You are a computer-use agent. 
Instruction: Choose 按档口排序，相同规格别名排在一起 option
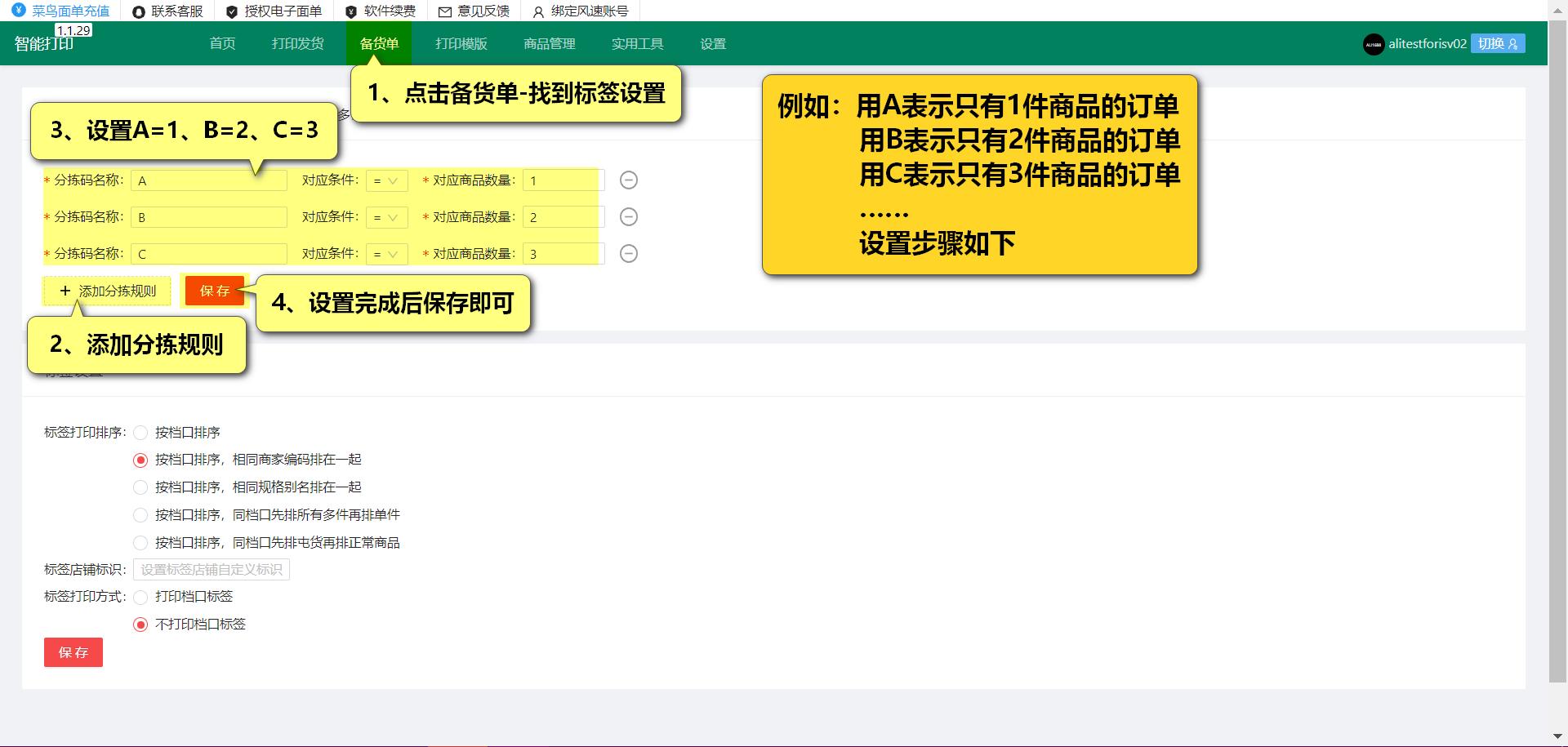pyautogui.click(x=140, y=487)
